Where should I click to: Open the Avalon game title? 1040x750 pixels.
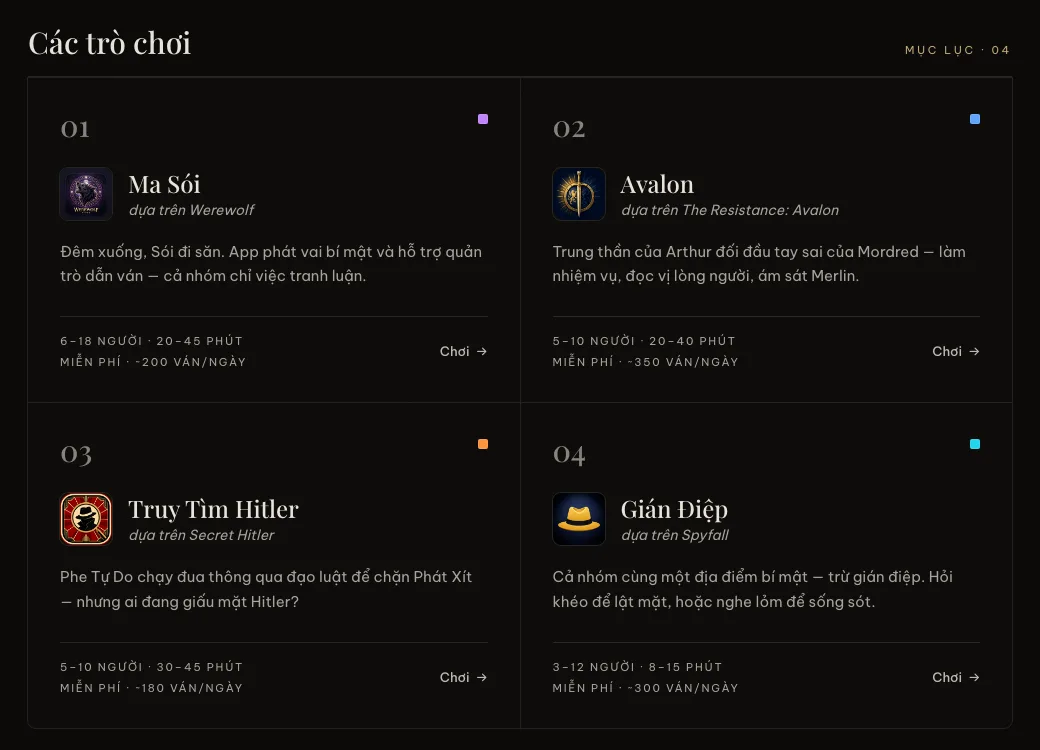tap(657, 184)
